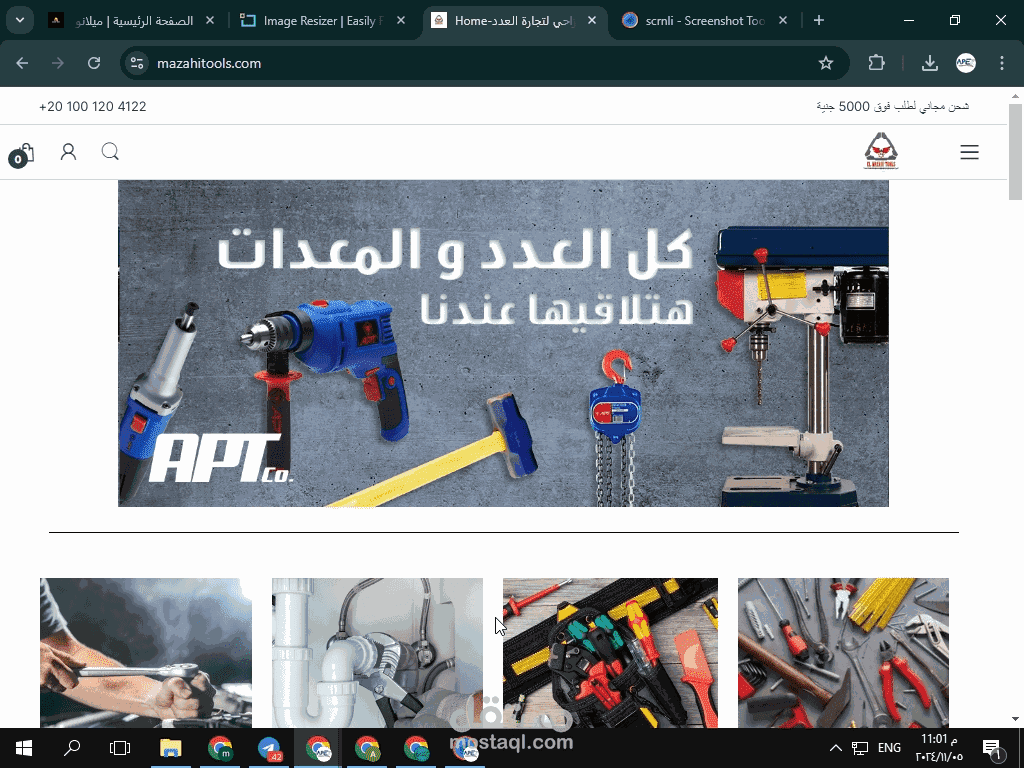This screenshot has width=1024, height=768.
Task: Open the browser downloads icon
Action: click(929, 63)
